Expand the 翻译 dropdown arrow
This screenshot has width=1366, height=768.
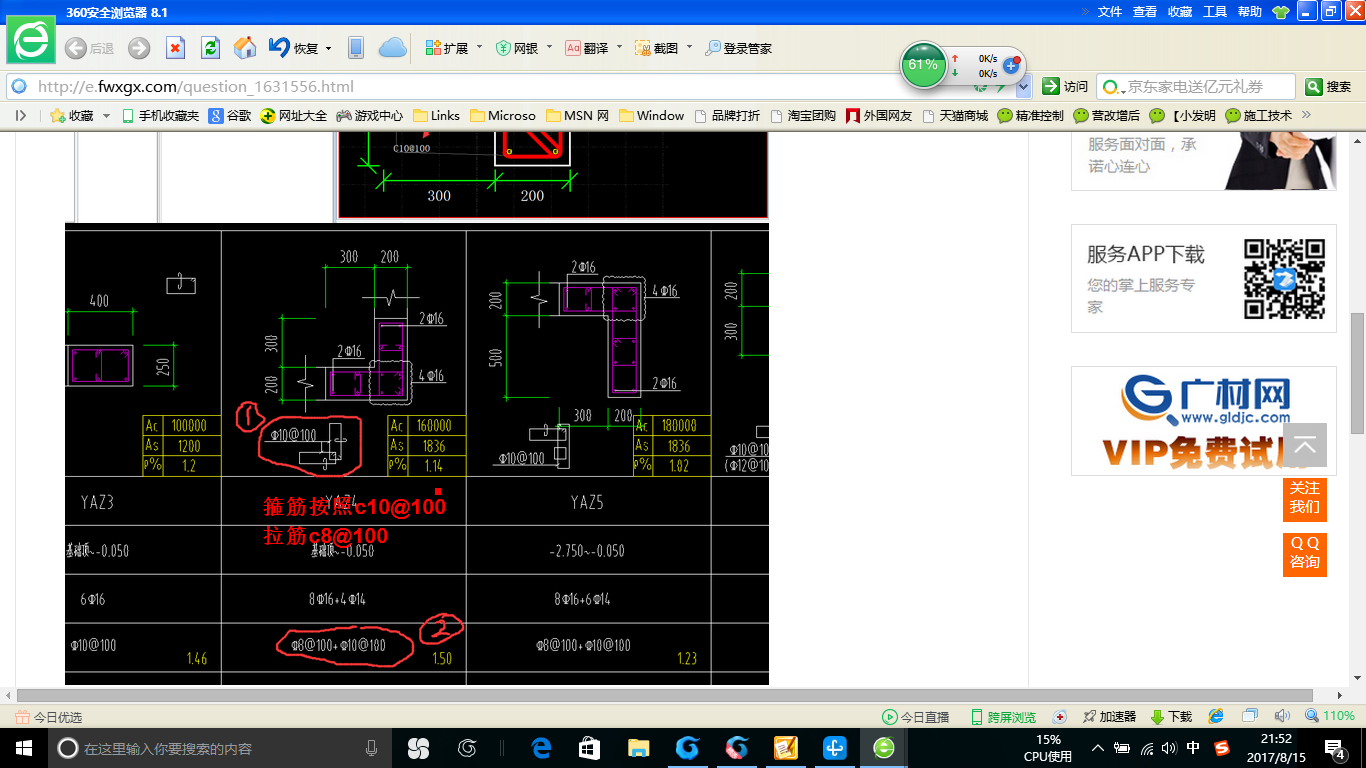tap(620, 47)
